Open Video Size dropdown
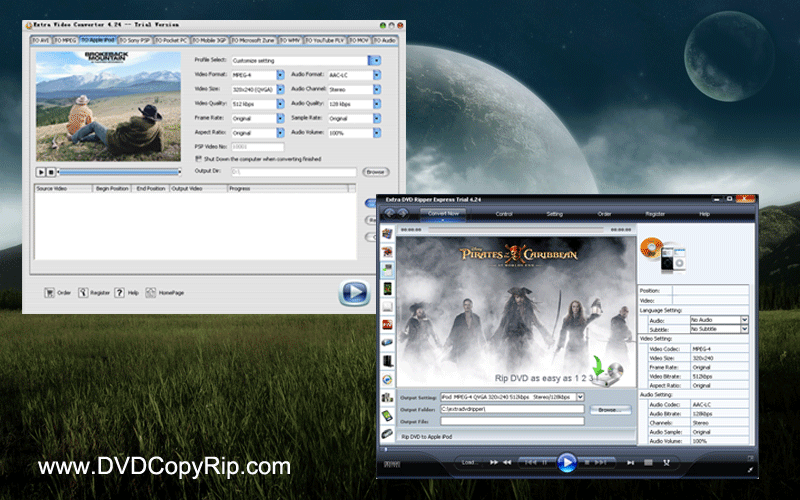The height and width of the screenshot is (500, 800). point(280,89)
